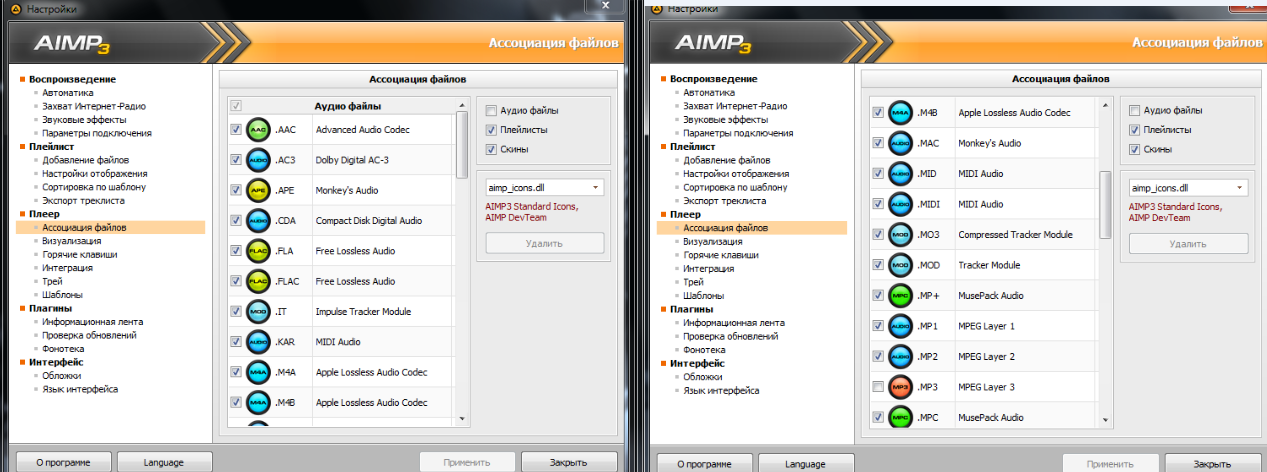Click the .AC3 Dolby Digital icon in left window
The image size is (1267, 472).
pos(258,160)
